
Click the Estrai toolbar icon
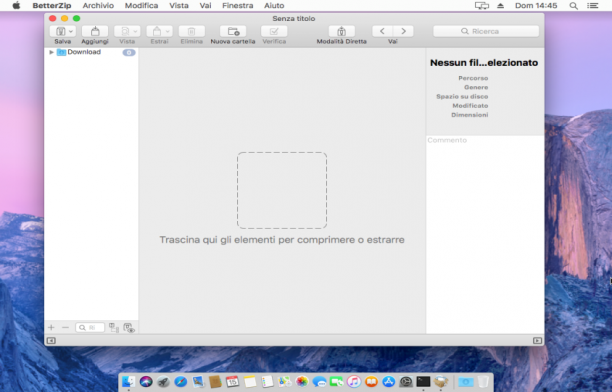coord(157,31)
